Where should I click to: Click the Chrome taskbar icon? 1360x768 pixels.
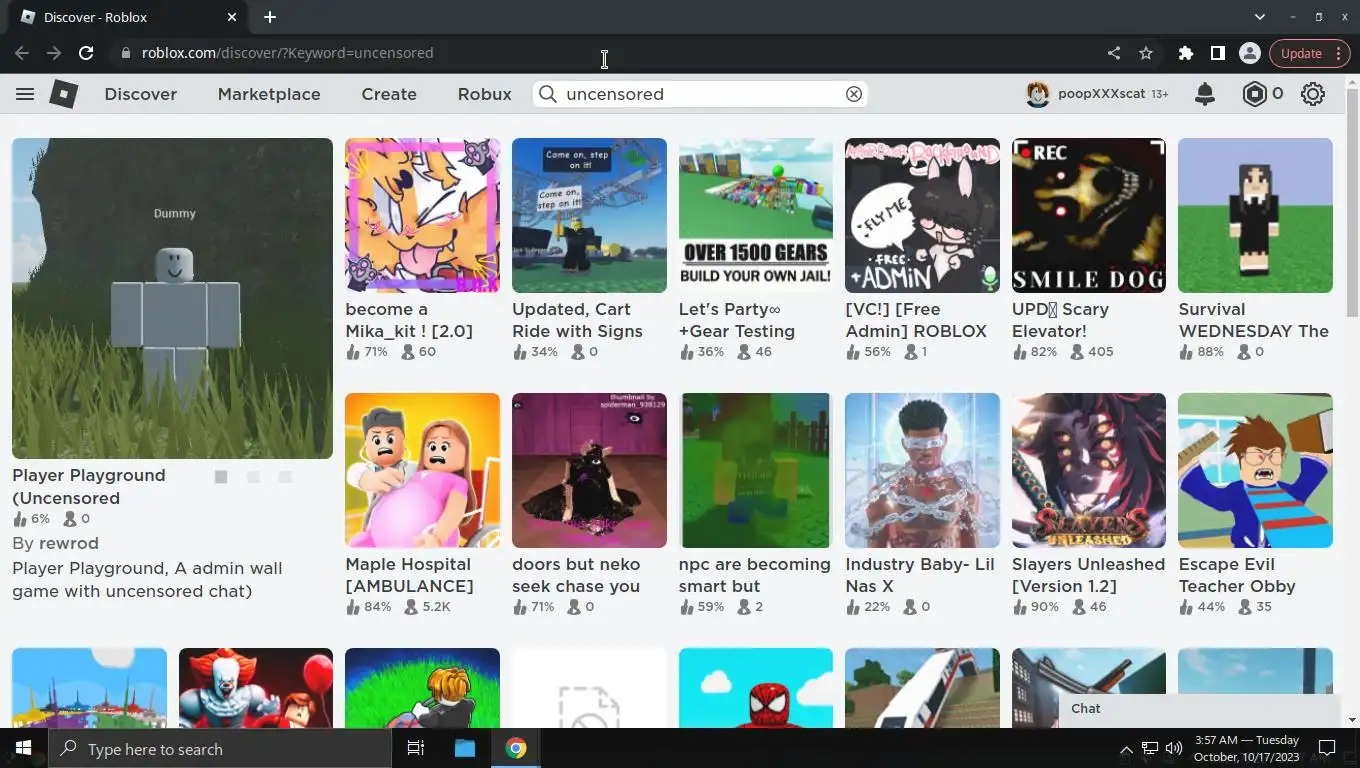point(516,748)
